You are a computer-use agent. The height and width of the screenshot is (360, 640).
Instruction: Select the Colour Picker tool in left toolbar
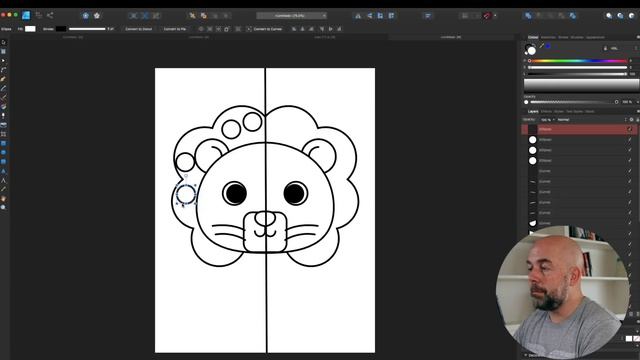(x=4, y=189)
